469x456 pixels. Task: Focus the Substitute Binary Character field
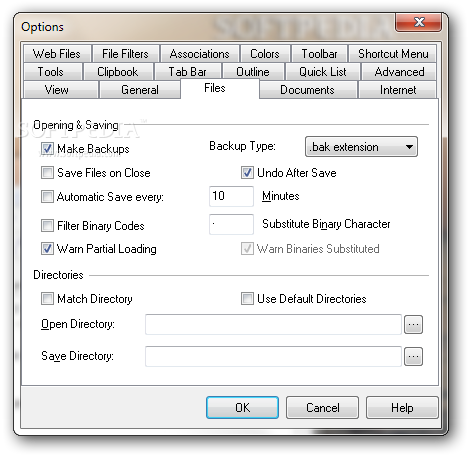(231, 224)
